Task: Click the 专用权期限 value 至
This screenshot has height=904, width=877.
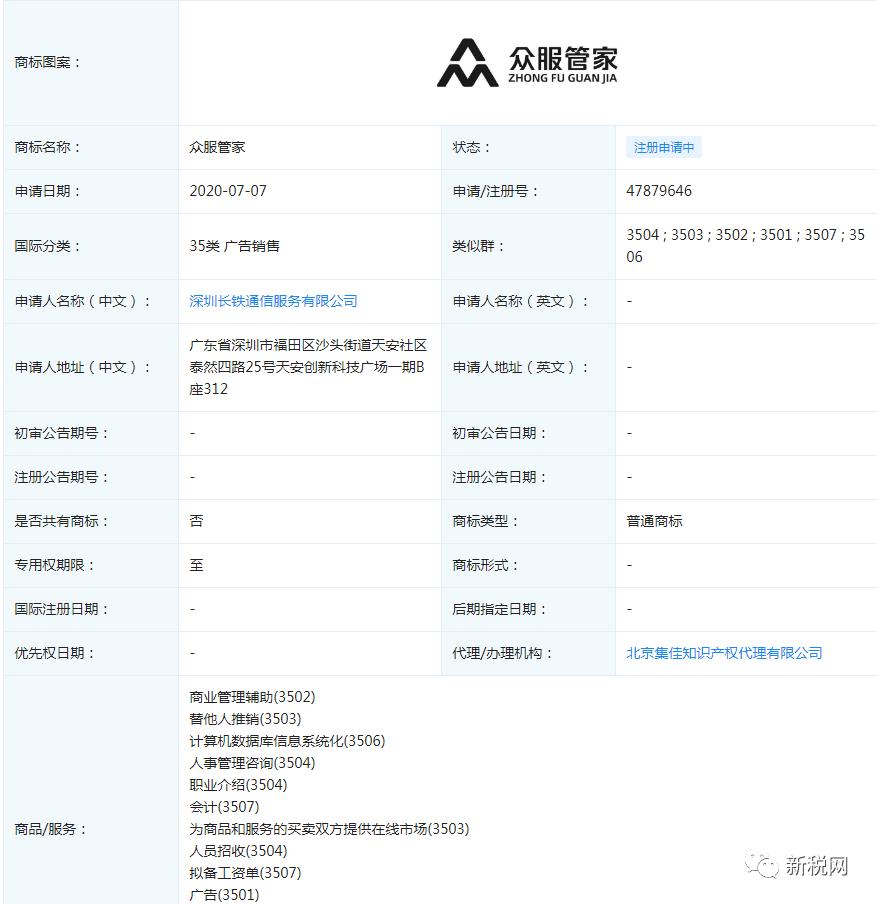Action: 191,564
